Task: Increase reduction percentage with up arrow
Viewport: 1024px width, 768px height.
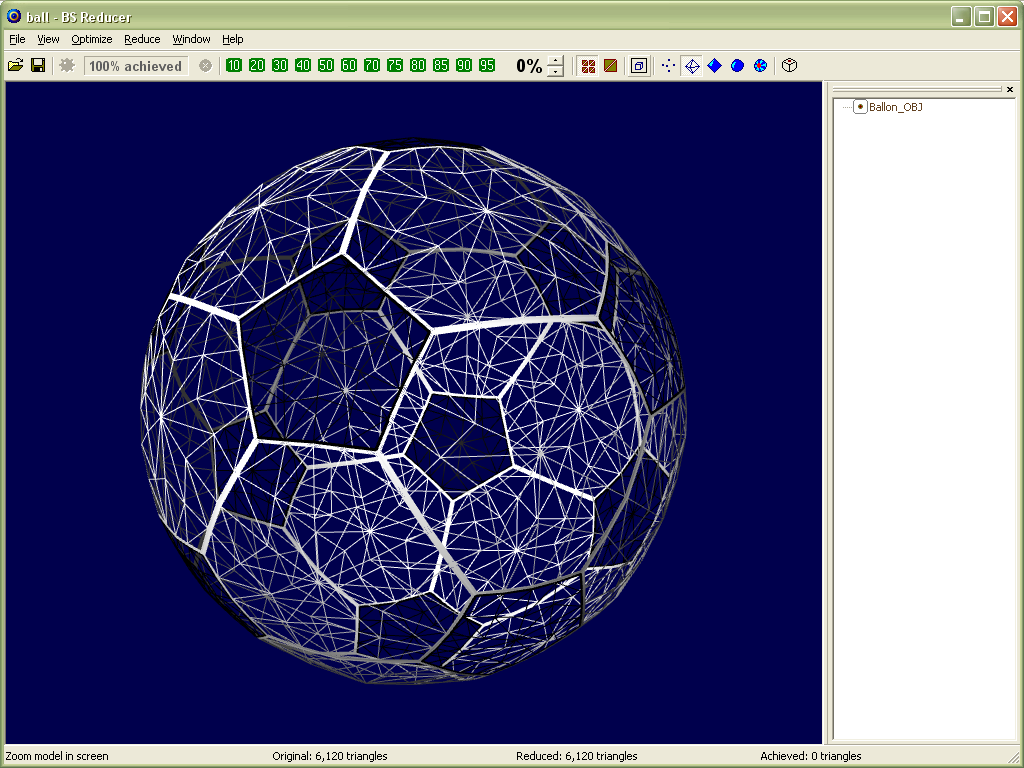Action: 555,61
